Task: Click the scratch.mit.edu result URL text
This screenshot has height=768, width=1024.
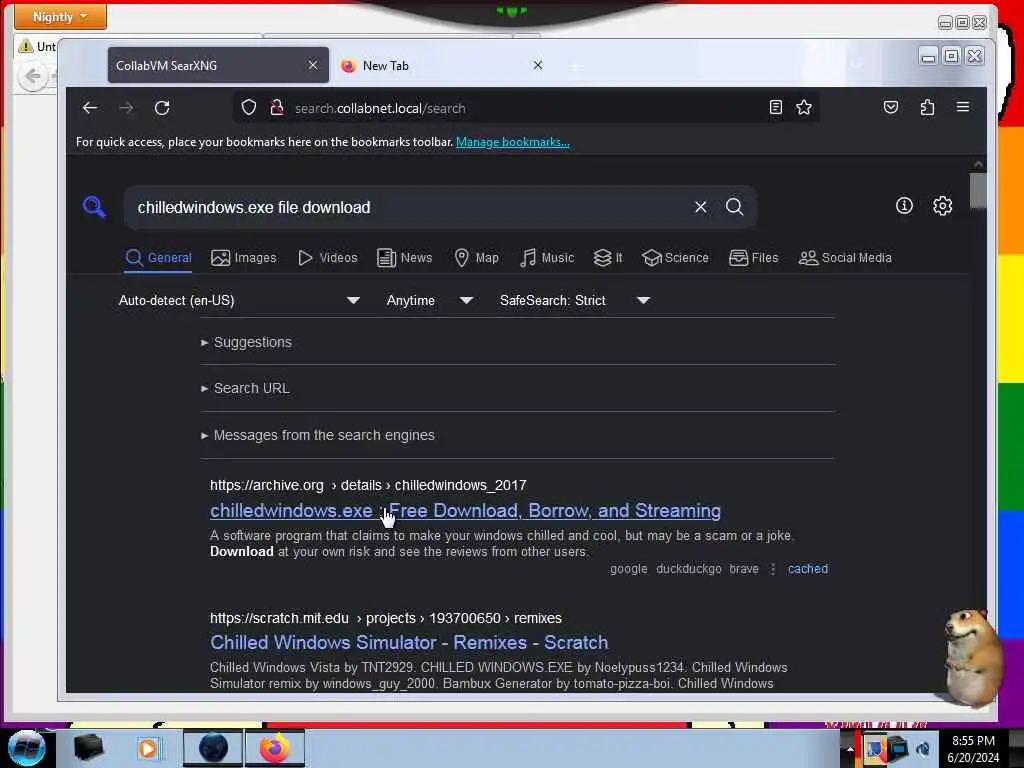Action: coord(386,618)
